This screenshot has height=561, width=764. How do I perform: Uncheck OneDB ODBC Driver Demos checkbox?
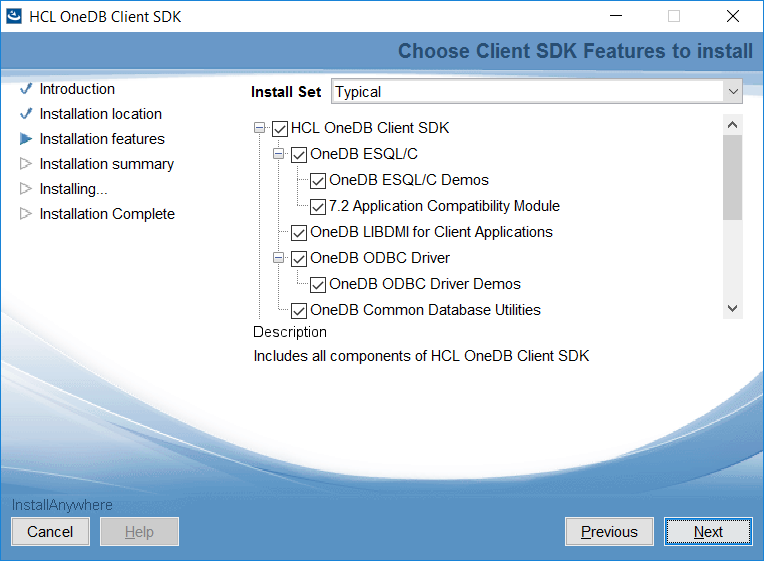(x=318, y=285)
